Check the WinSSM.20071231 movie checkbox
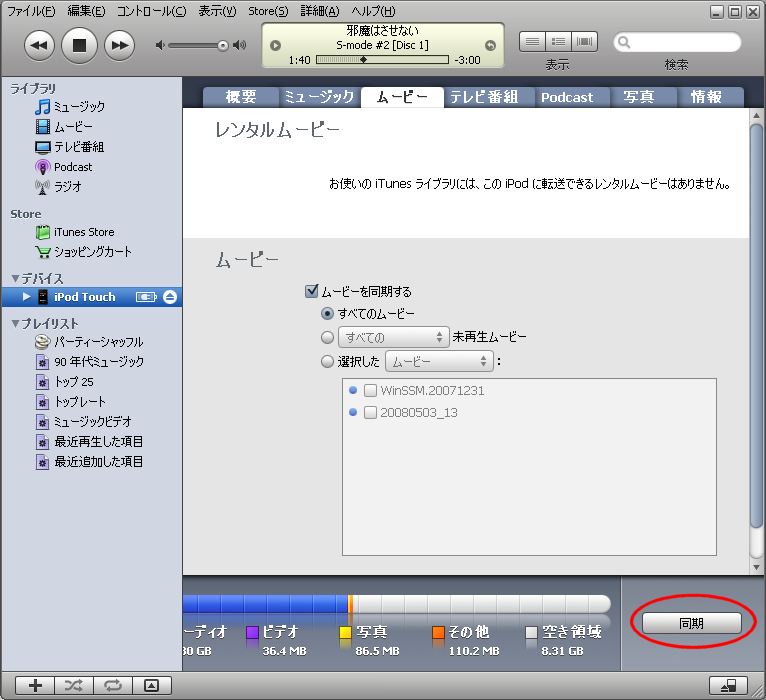This screenshot has width=766, height=700. tap(370, 391)
